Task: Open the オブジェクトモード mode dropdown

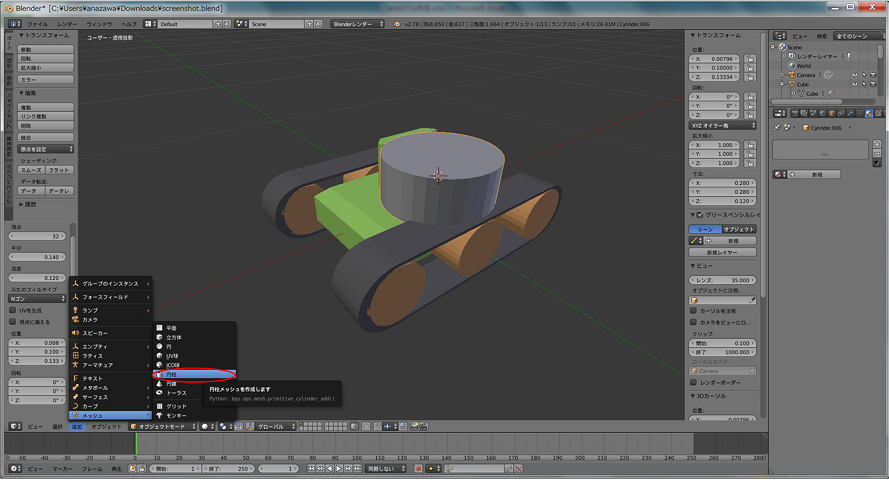Action: point(164,426)
